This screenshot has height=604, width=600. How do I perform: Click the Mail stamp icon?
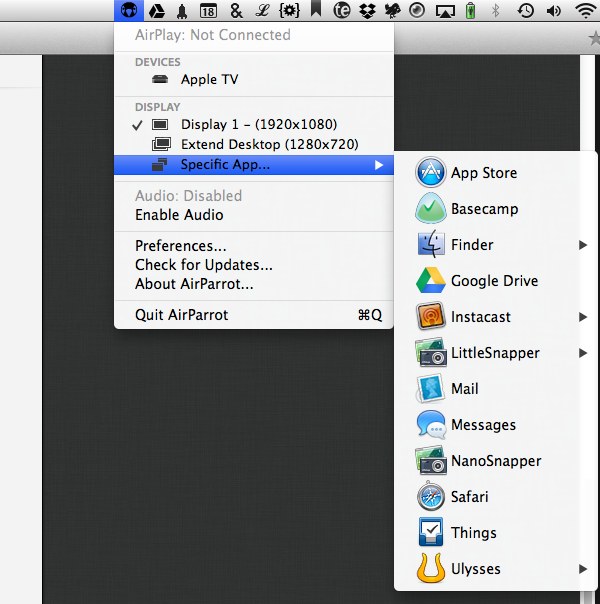click(431, 388)
